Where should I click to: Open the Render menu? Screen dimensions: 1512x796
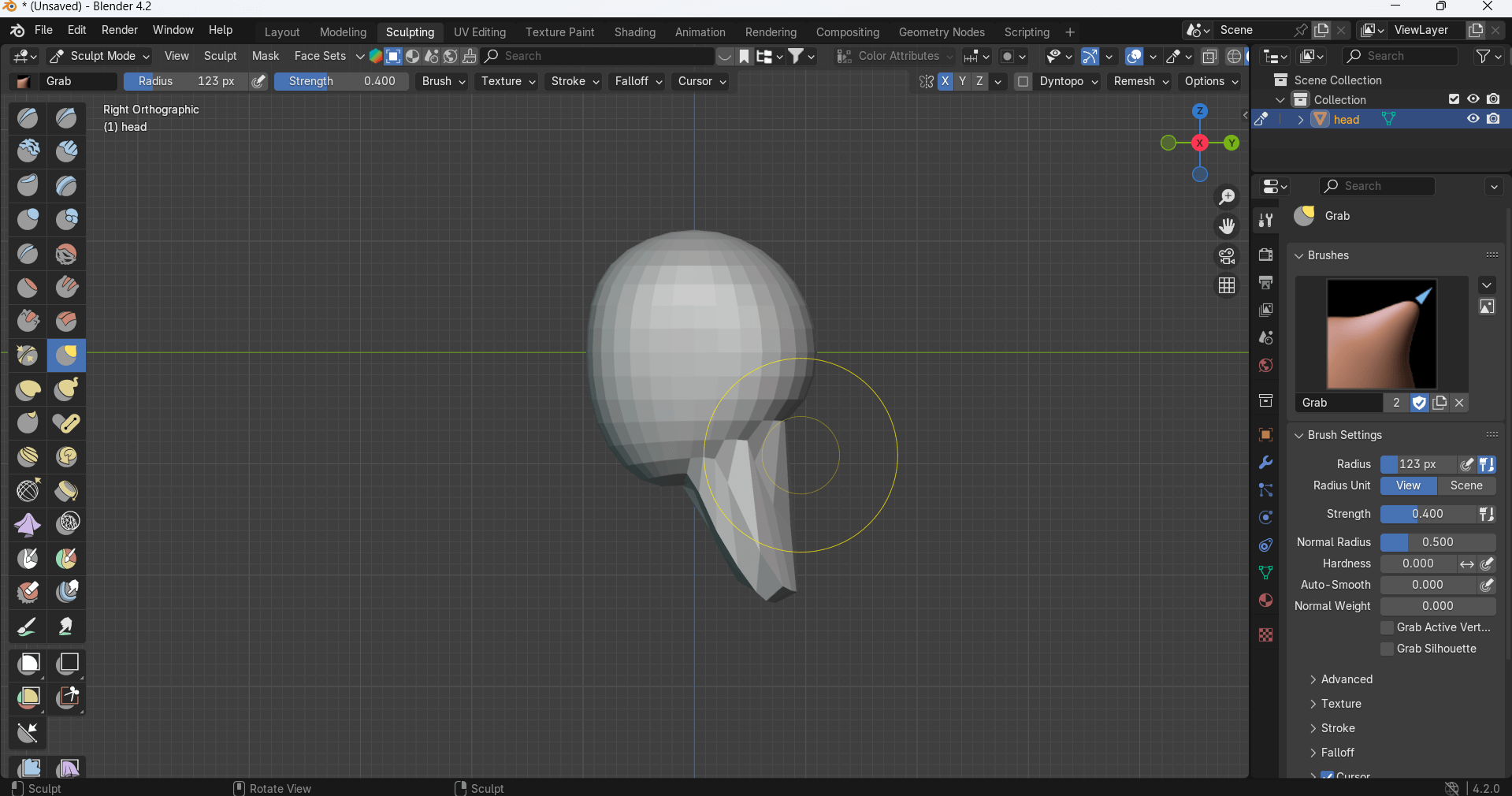pos(120,30)
